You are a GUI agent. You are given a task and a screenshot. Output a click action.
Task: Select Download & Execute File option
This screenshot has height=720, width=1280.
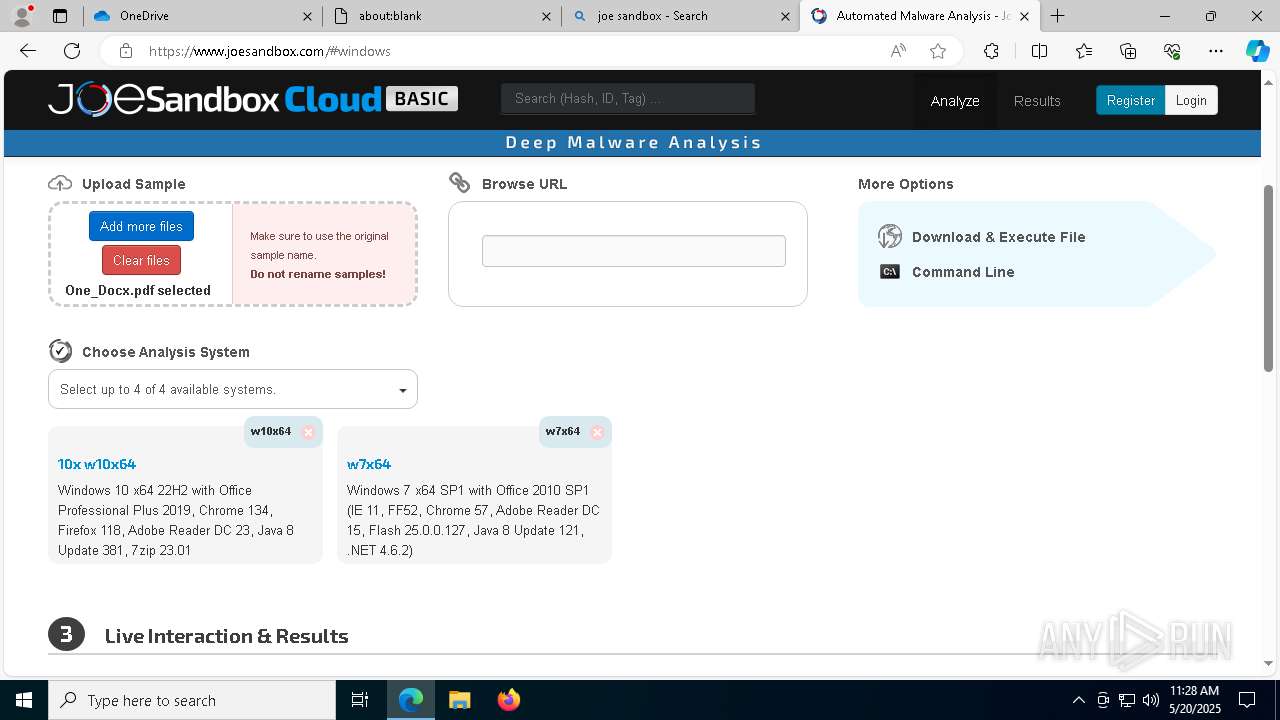click(998, 237)
